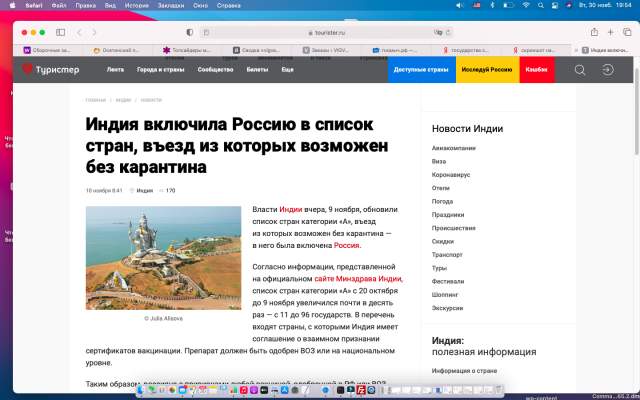Image resolution: width=640 pixels, height=400 pixels.
Task: Click the tourister.ru address bar
Action: 320,32
